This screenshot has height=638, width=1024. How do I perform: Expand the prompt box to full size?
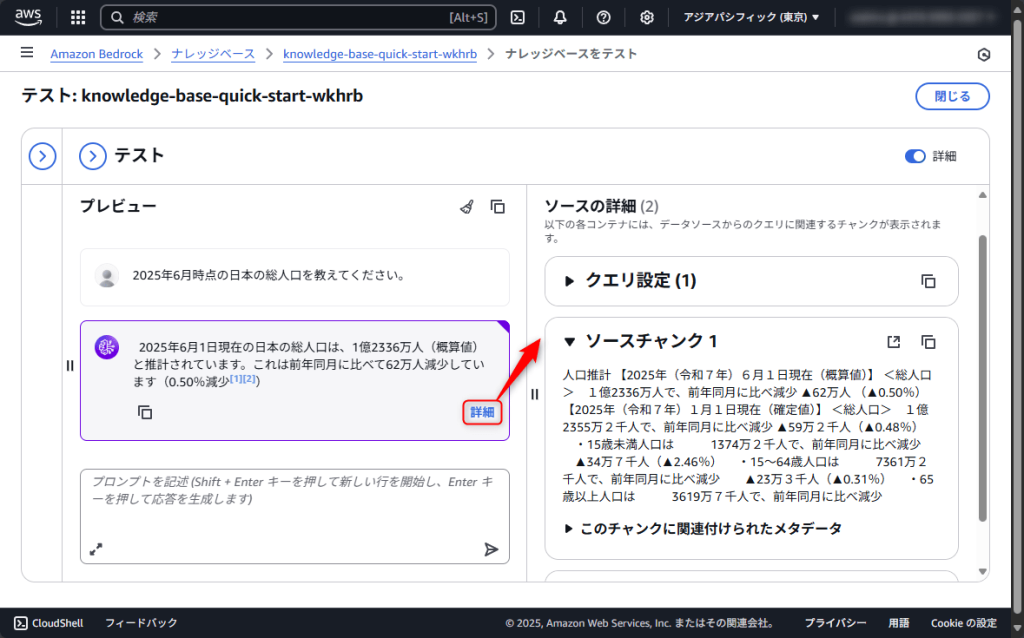click(x=96, y=549)
